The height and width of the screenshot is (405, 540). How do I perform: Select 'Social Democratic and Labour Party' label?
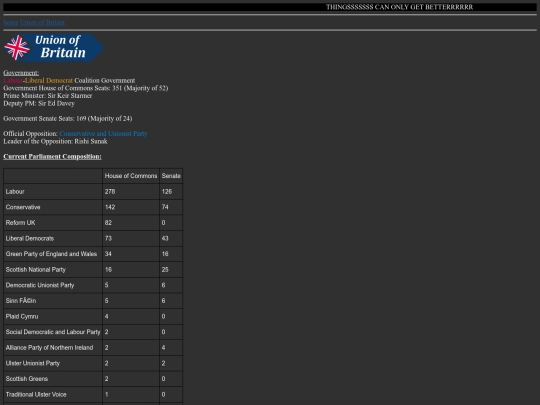tap(53, 332)
